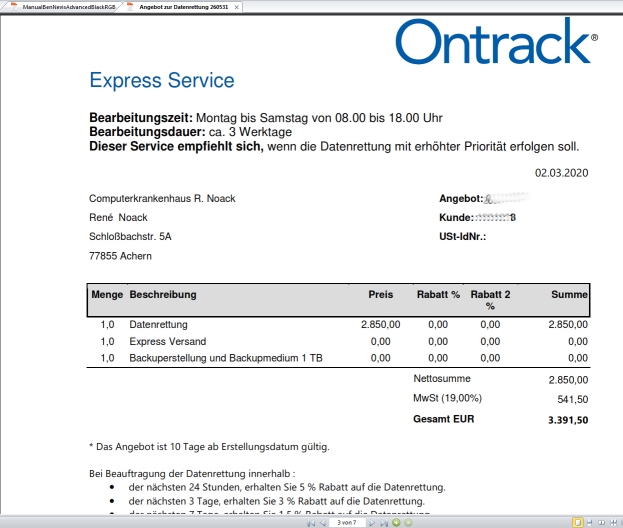Click the Express Service heading
623x528 pixels.
coord(161,81)
